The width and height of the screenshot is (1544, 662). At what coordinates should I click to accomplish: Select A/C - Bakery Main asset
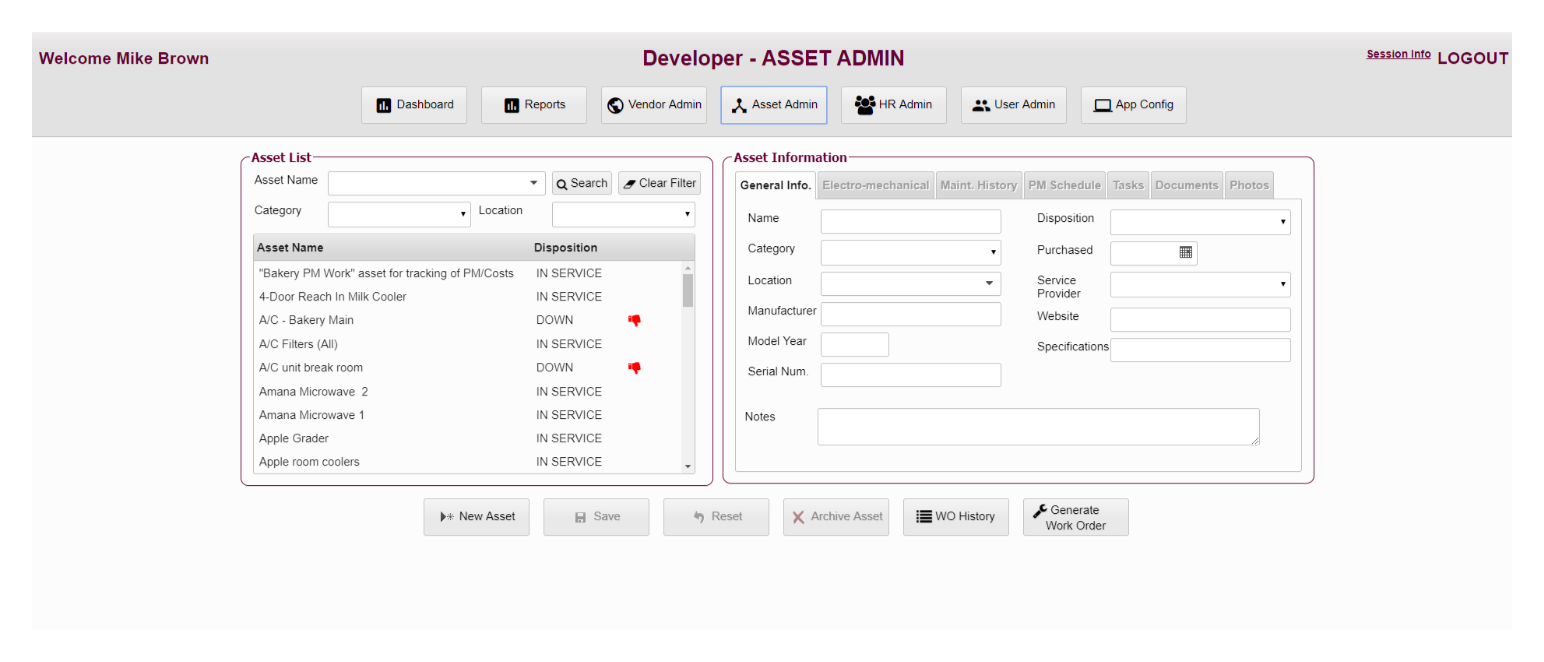[x=468, y=320]
